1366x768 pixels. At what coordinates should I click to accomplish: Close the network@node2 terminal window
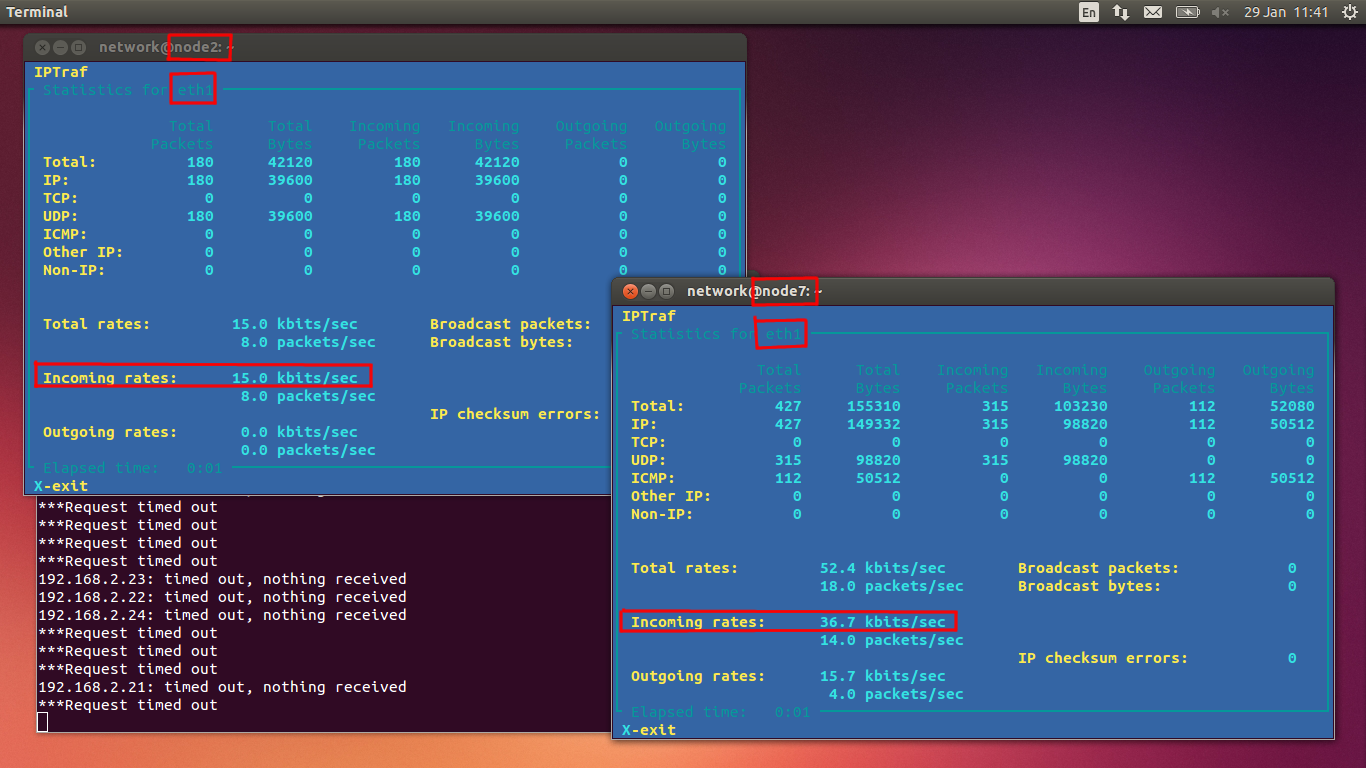[42, 47]
